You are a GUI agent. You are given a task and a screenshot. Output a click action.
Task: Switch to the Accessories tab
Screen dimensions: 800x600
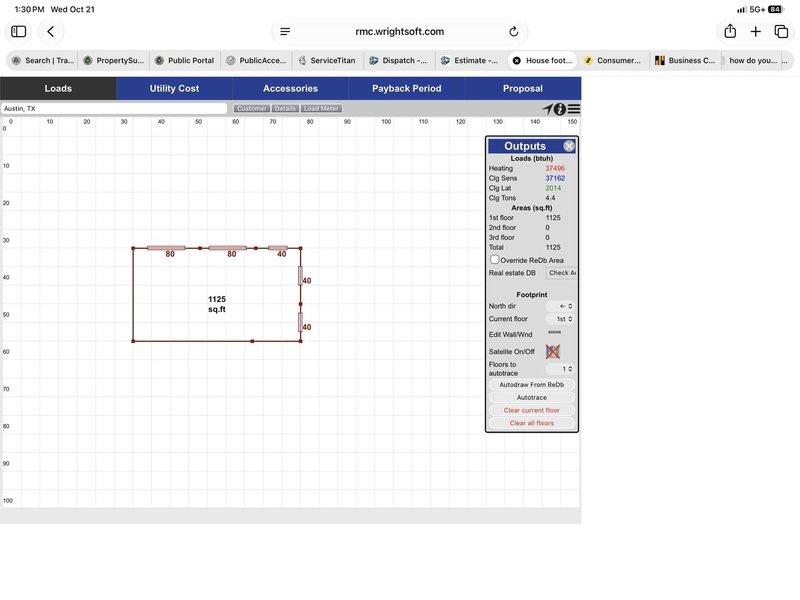[290, 88]
